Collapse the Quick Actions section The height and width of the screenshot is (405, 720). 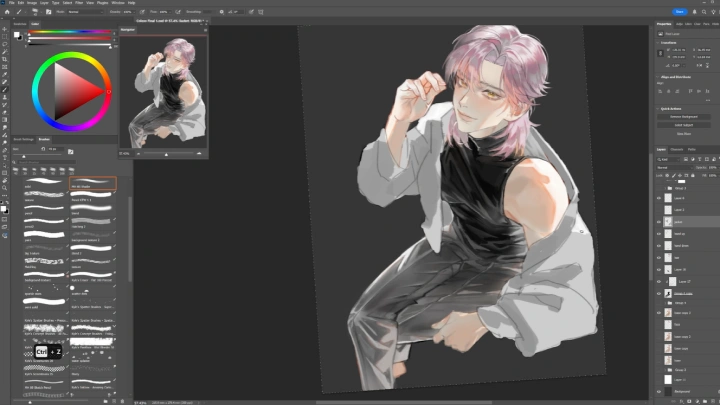658,109
